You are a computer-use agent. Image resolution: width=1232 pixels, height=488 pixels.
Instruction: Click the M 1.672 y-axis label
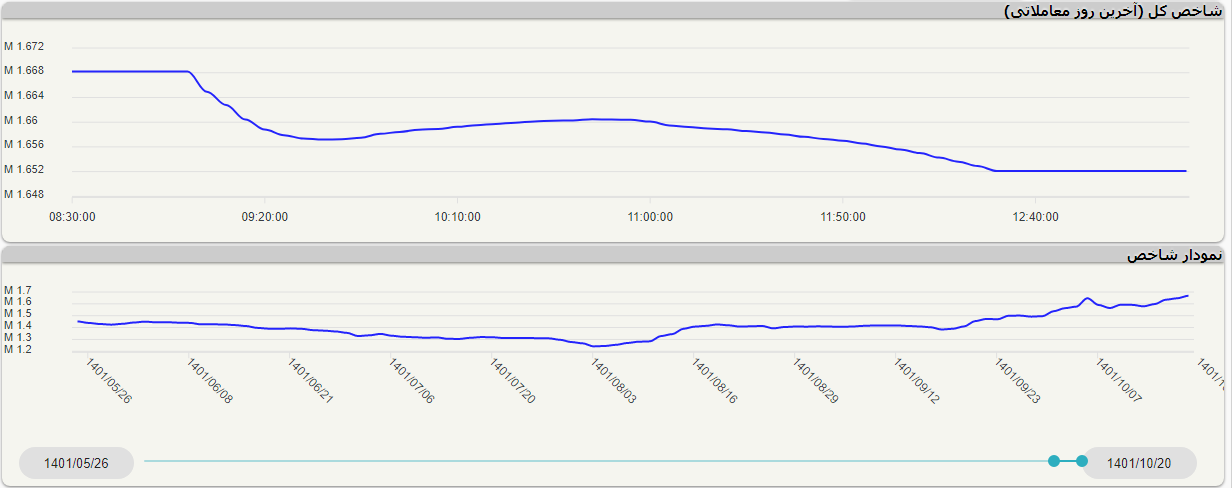[x=24, y=47]
